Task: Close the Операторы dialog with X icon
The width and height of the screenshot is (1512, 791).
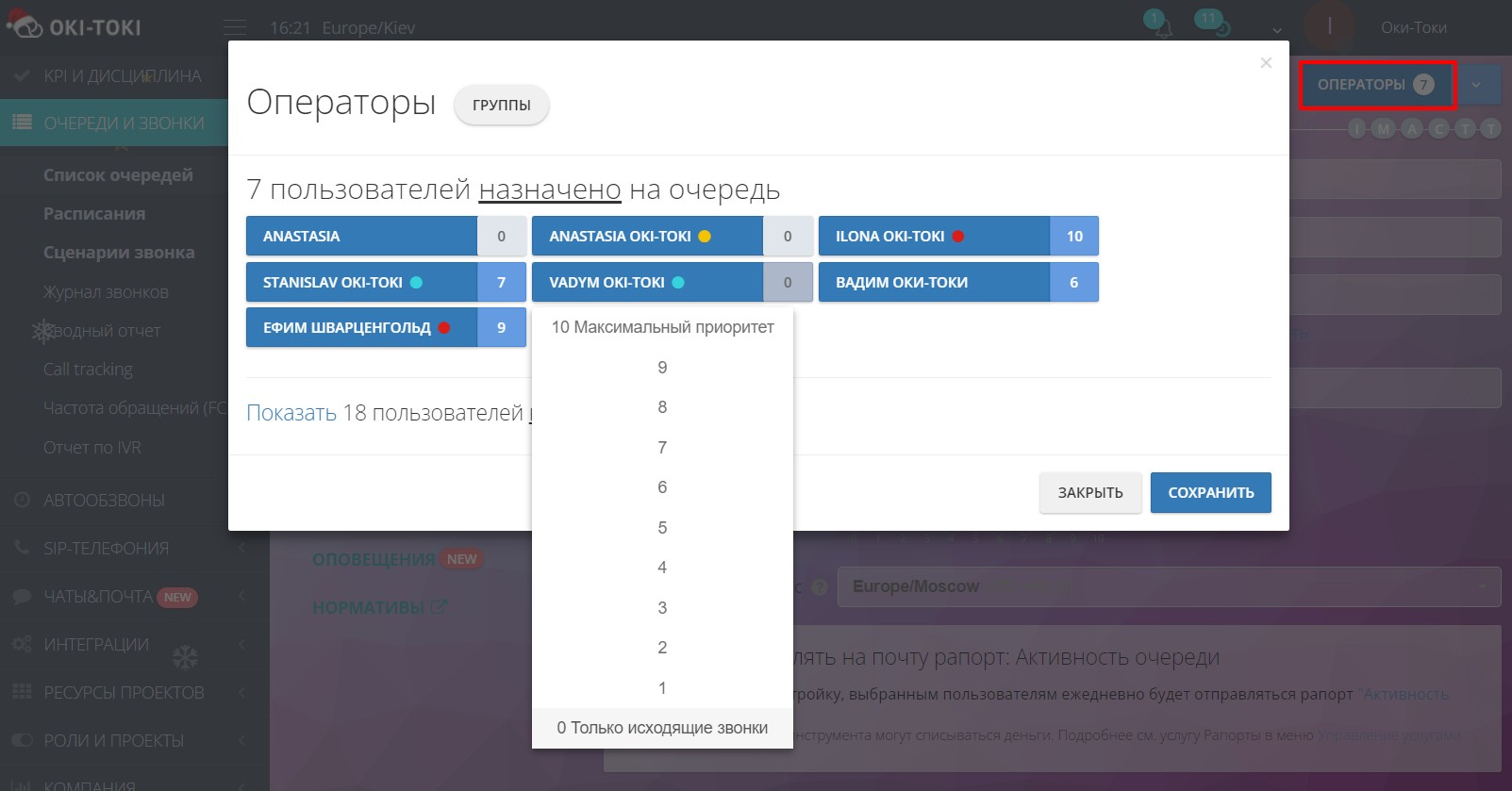Action: pos(1266,63)
